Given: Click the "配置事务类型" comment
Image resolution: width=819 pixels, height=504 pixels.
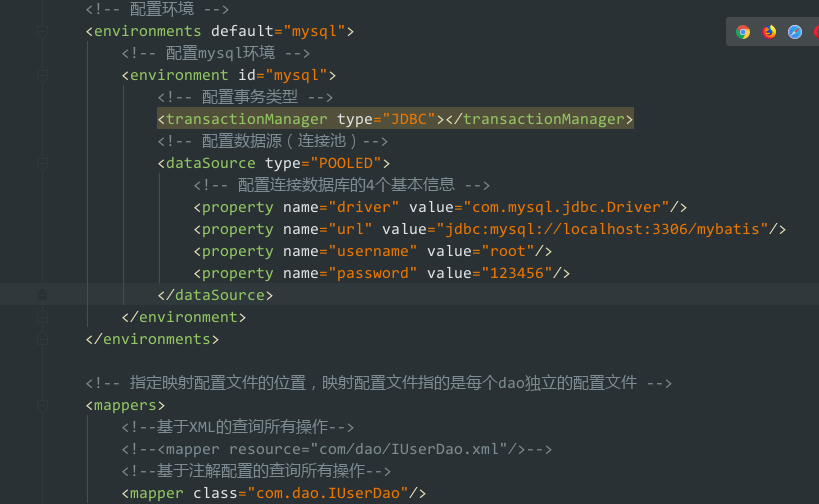Looking at the screenshot, I should (245, 97).
